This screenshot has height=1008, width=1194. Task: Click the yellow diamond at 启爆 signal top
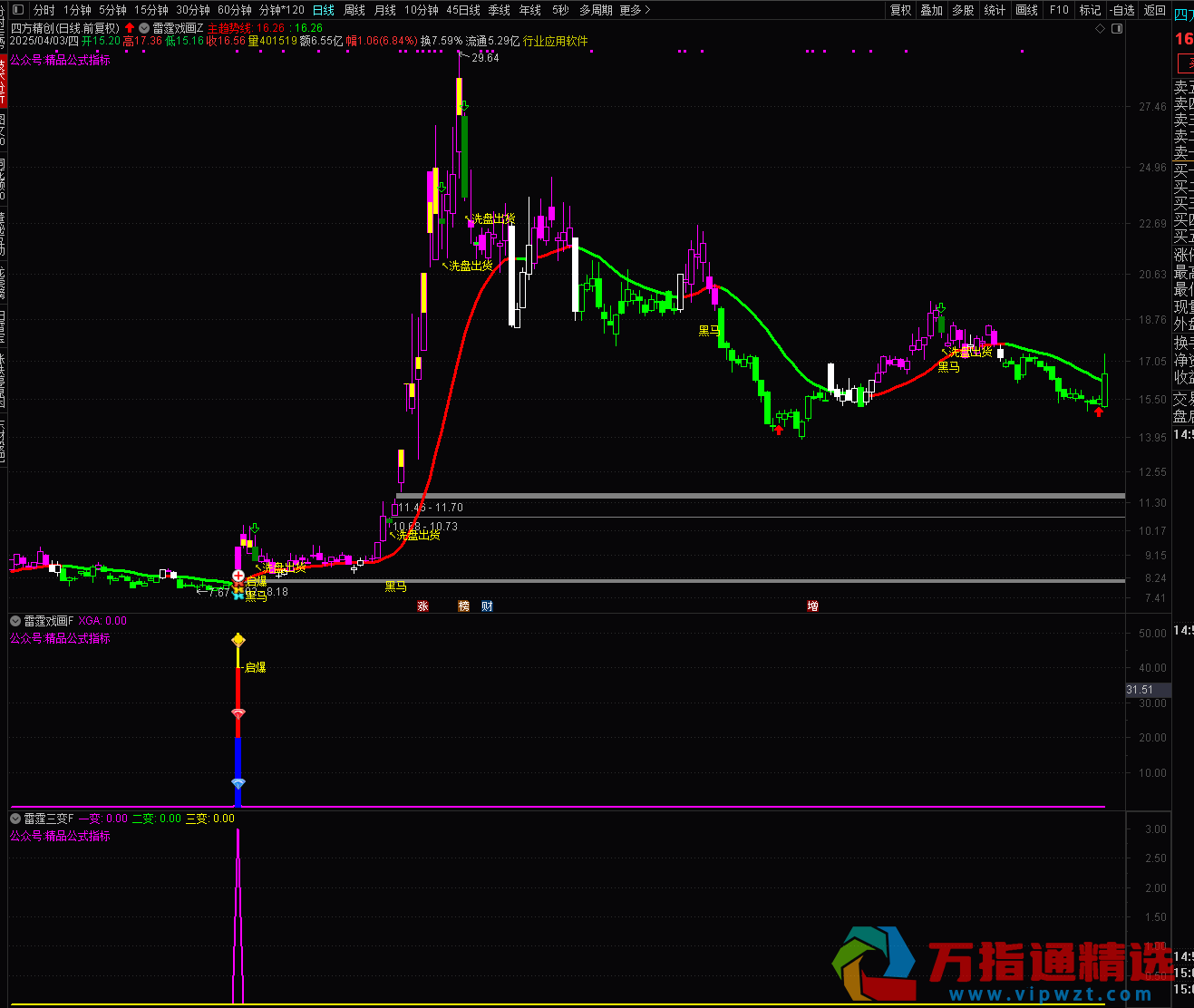coord(238,640)
